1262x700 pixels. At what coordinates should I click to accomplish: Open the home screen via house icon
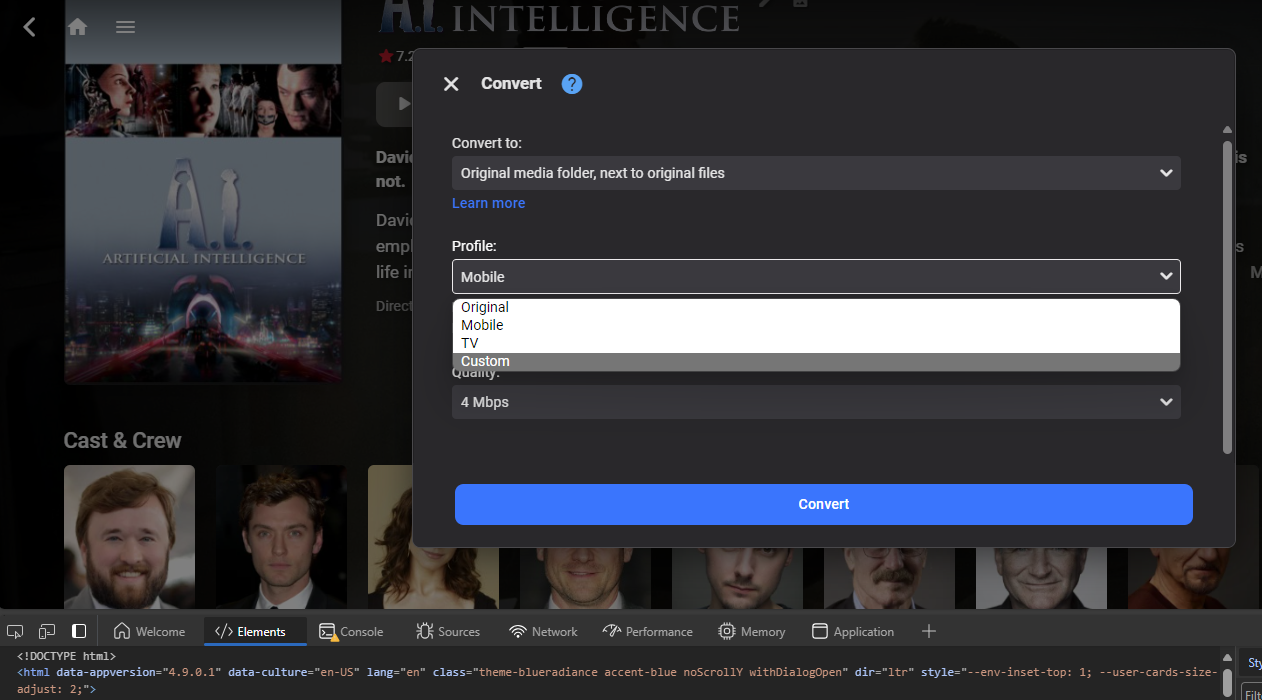coord(77,27)
